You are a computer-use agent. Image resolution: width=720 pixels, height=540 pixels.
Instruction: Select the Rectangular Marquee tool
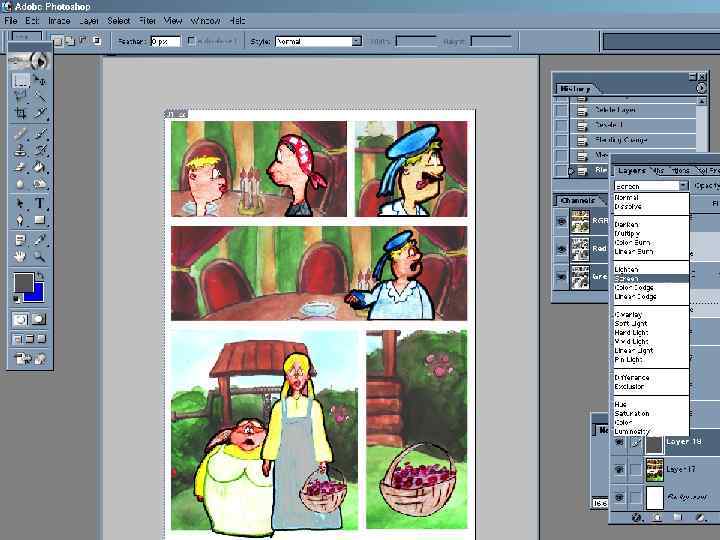pos(20,81)
